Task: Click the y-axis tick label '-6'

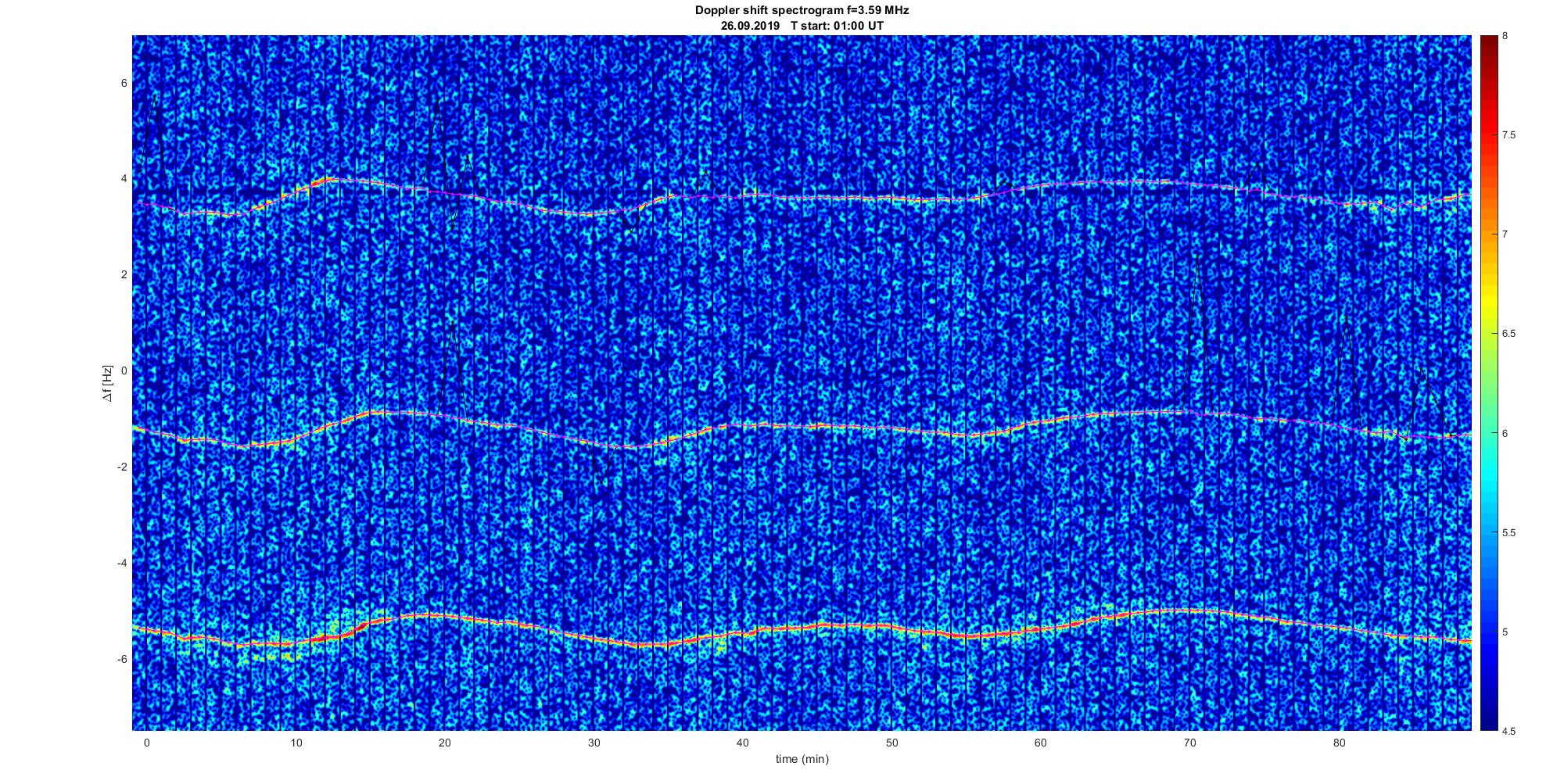Action: point(121,659)
